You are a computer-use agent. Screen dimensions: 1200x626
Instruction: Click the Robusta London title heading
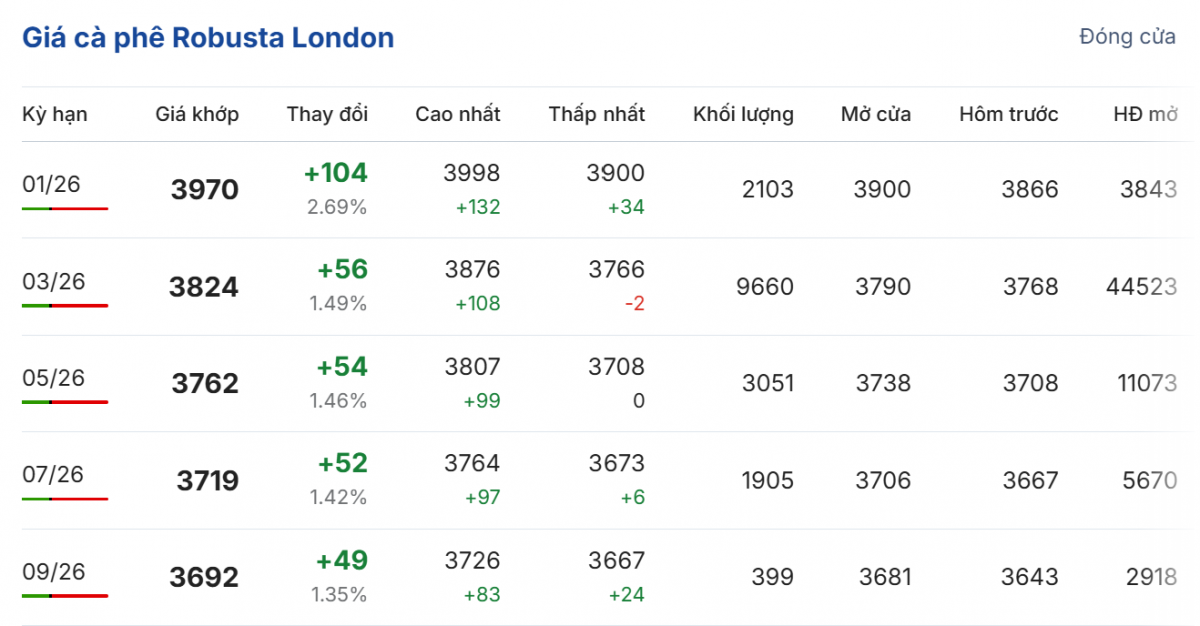tap(208, 38)
